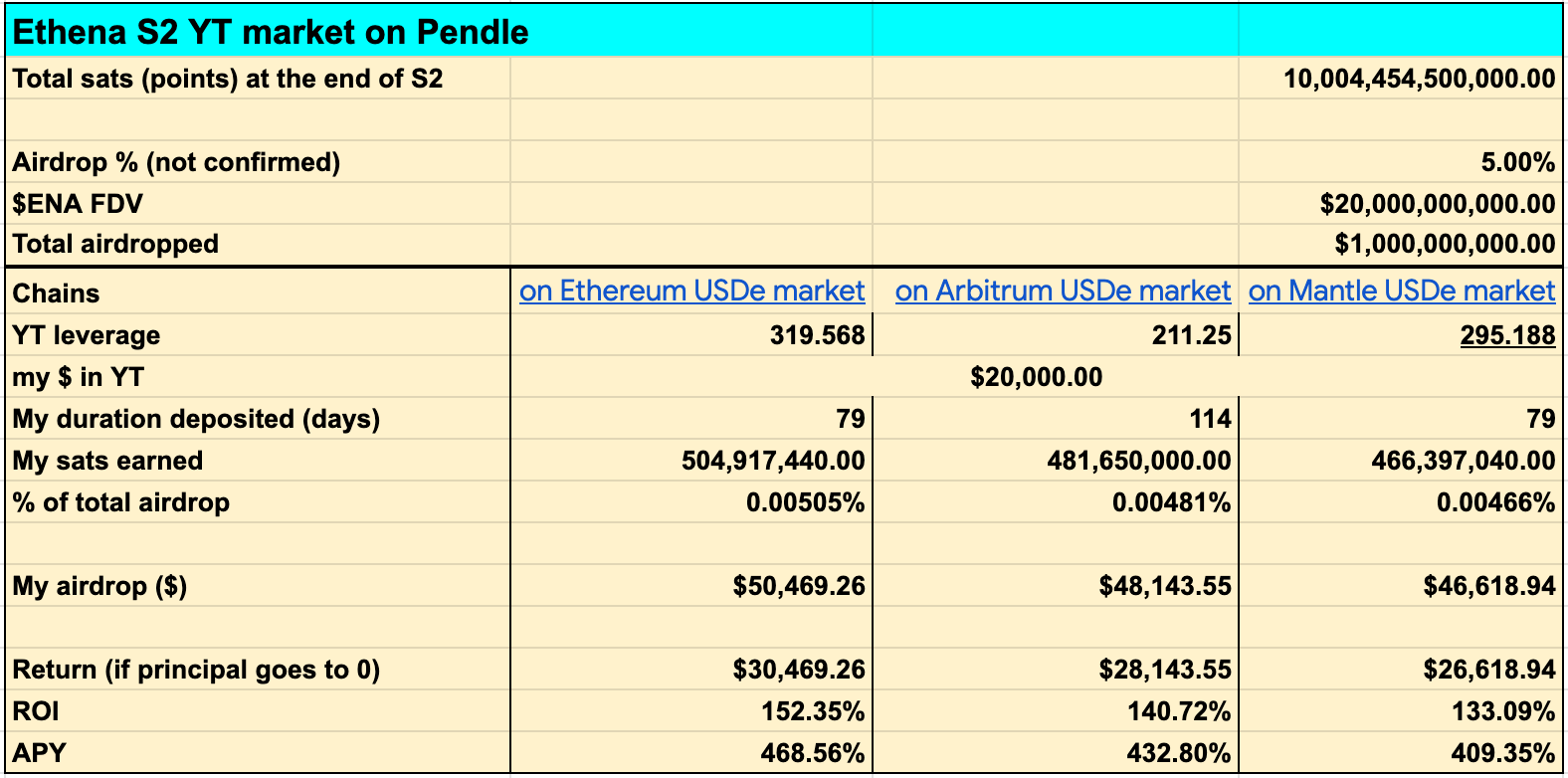Click the underlined 295.188 leverage value
1568x778 pixels.
pos(1507,335)
